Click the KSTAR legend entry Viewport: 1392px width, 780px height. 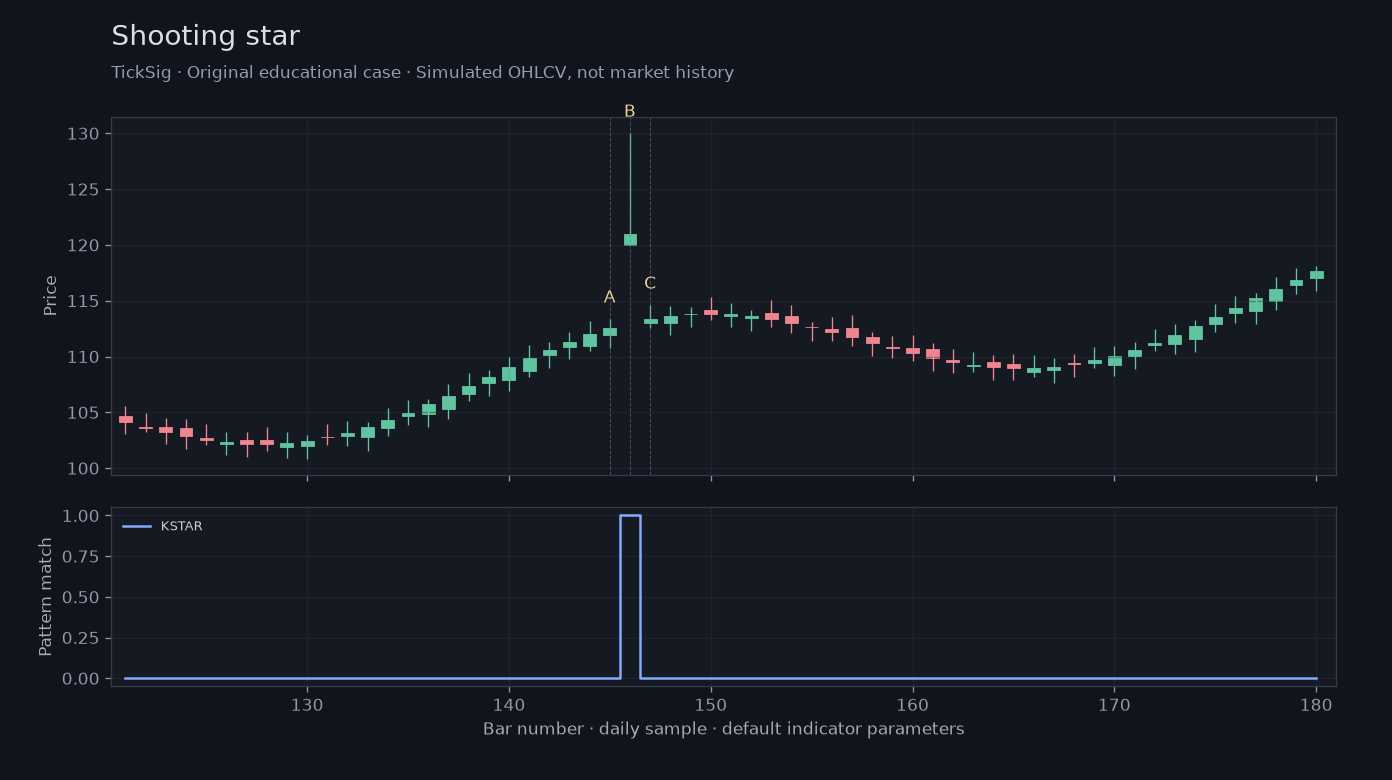162,526
